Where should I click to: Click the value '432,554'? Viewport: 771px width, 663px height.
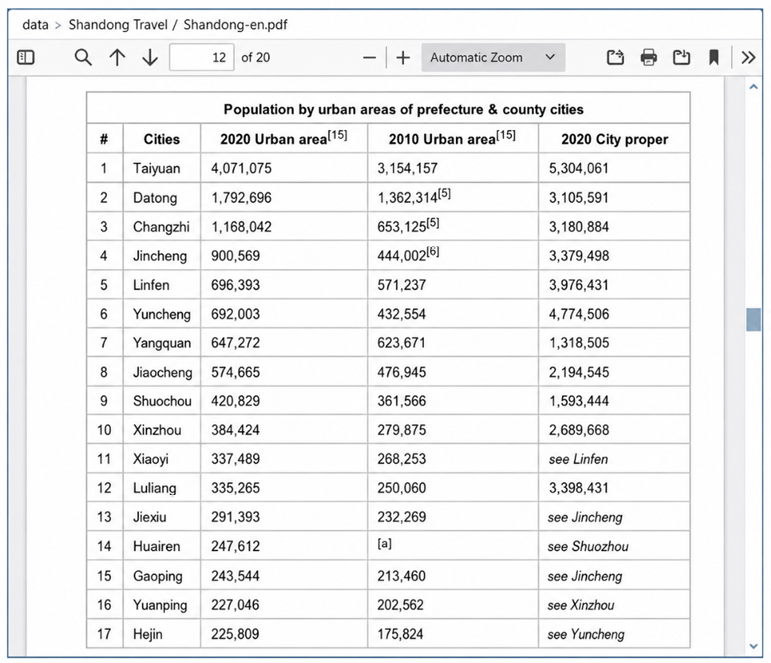[401, 314]
